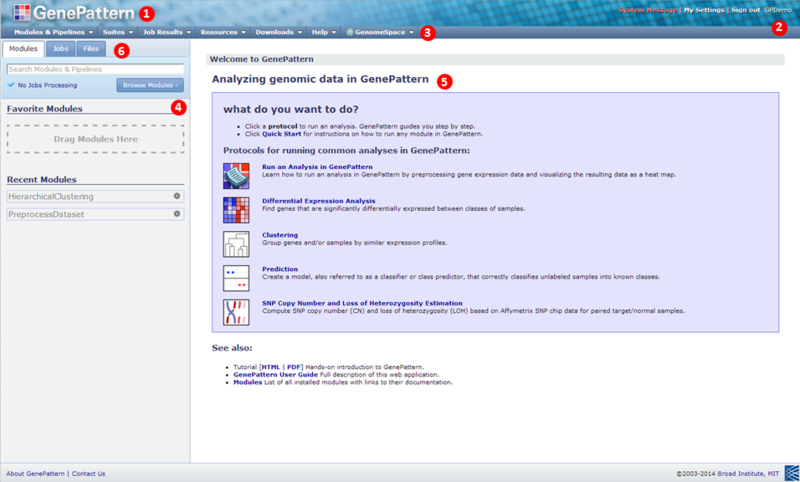
Task: Click the SNP Copy Number chromosome icon
Action: [236, 312]
